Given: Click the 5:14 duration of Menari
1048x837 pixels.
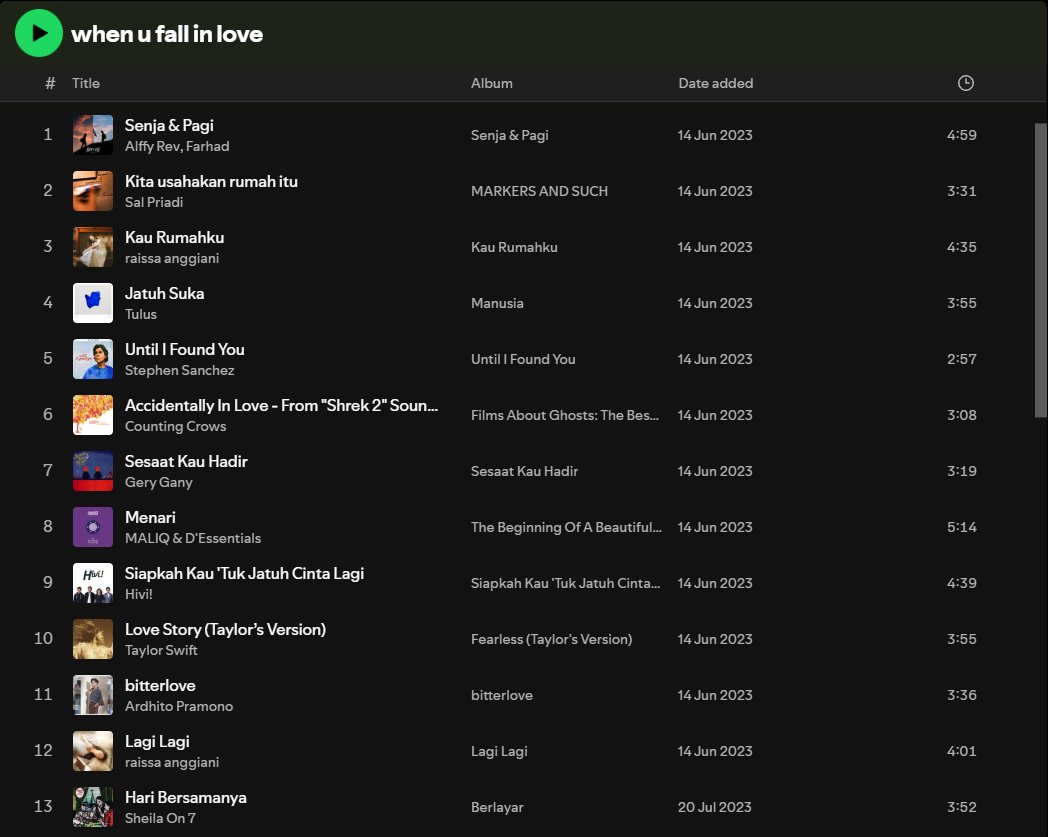Looking at the screenshot, I should [962, 527].
